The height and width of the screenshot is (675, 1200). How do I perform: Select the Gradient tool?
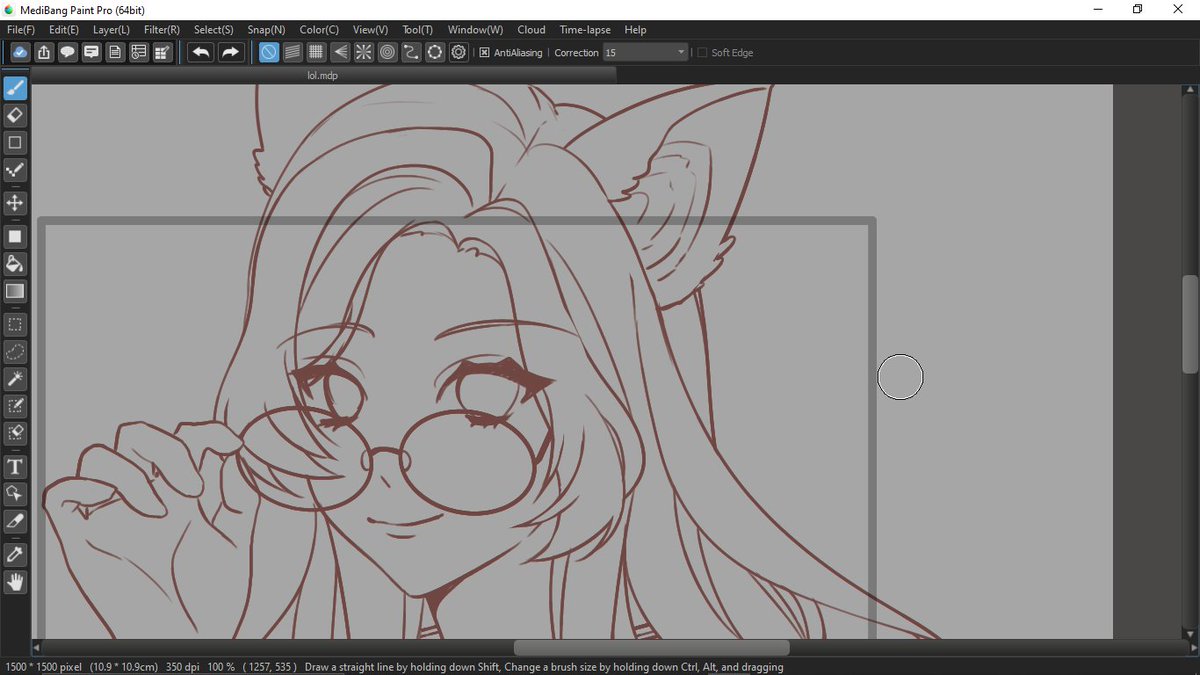(15, 291)
